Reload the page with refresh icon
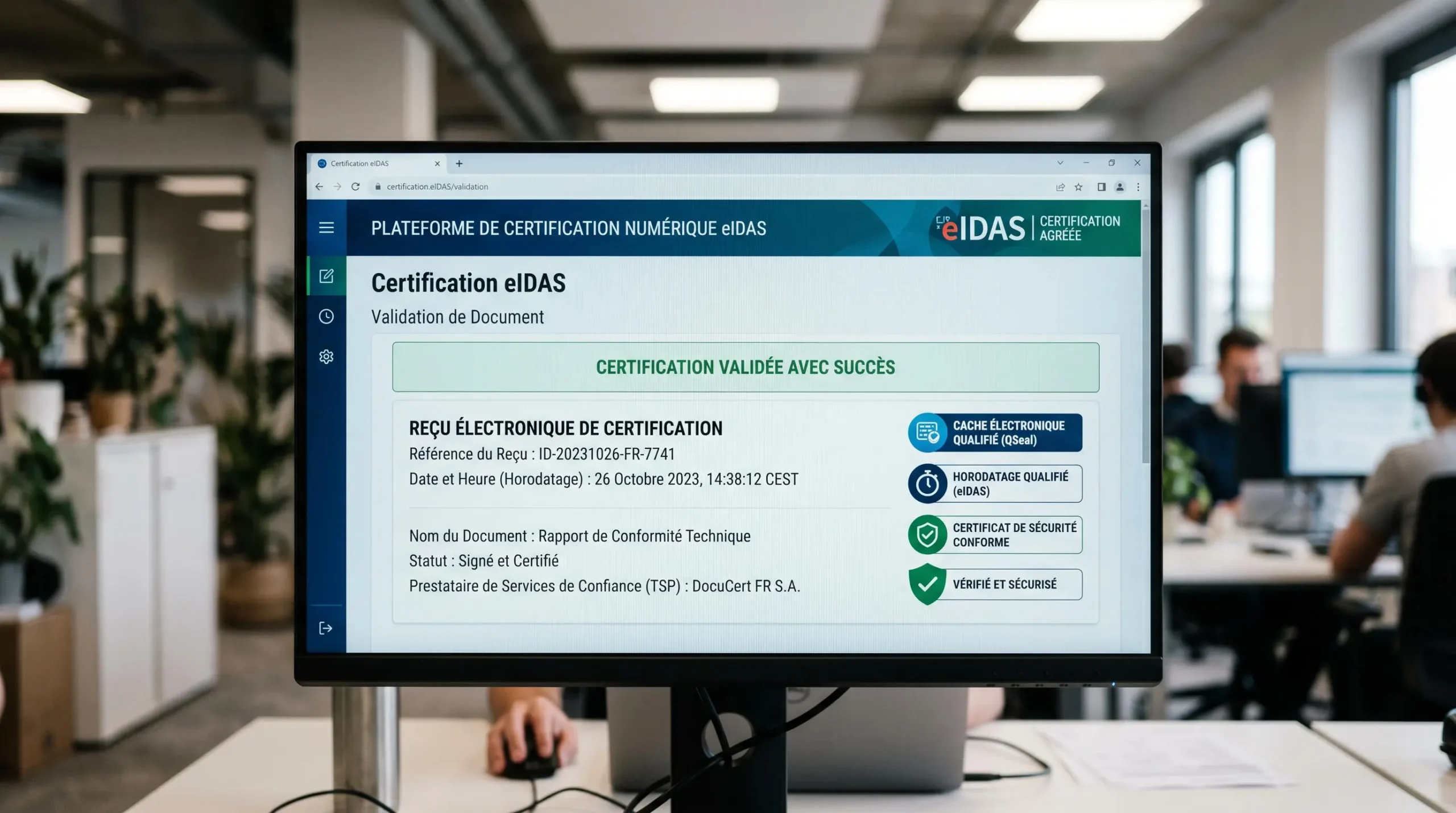The image size is (1456, 813). [355, 187]
